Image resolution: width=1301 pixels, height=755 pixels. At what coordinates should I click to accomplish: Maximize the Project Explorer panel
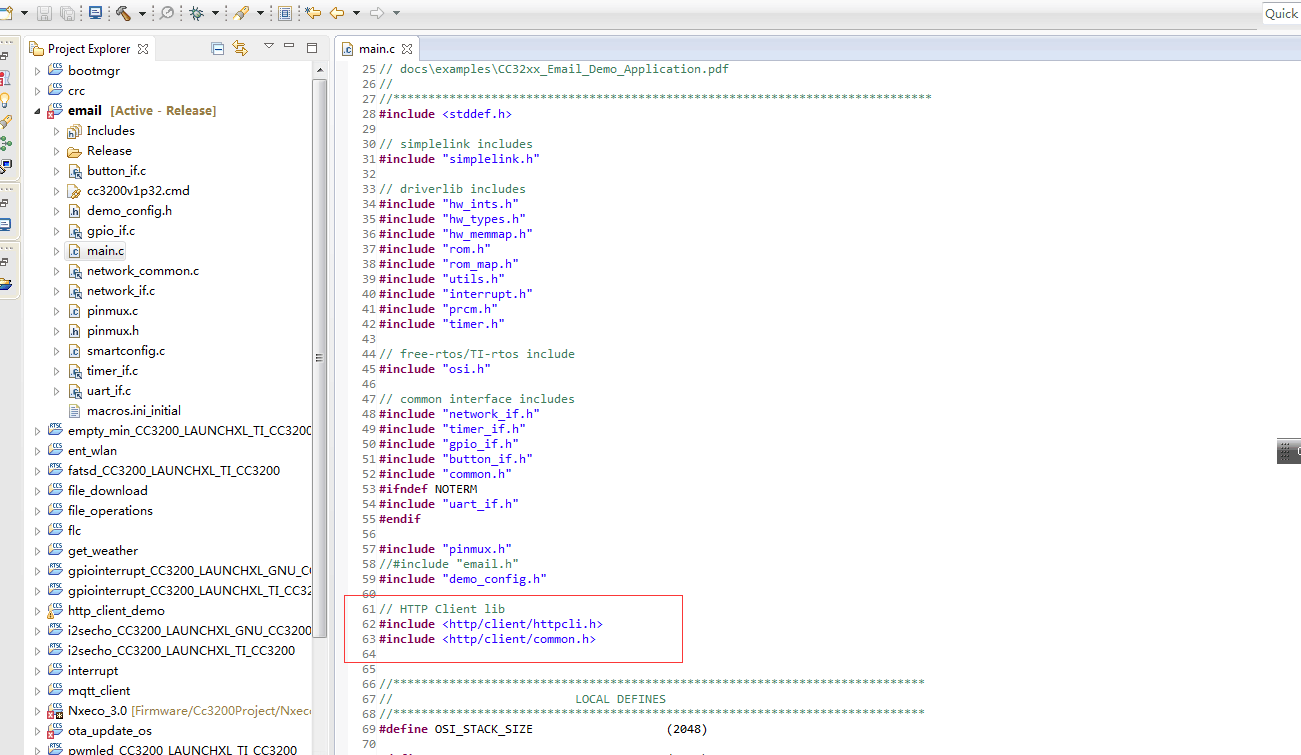(311, 47)
